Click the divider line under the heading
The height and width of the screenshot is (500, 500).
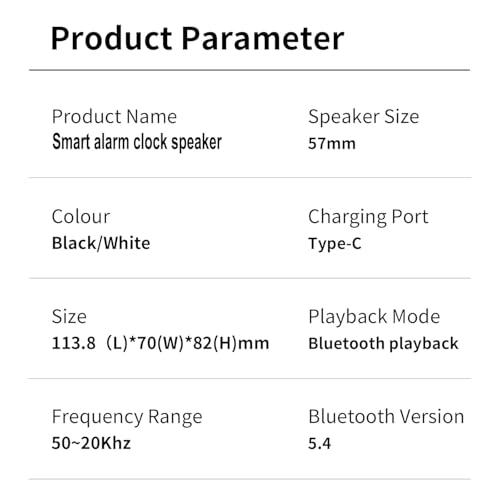click(x=249, y=70)
